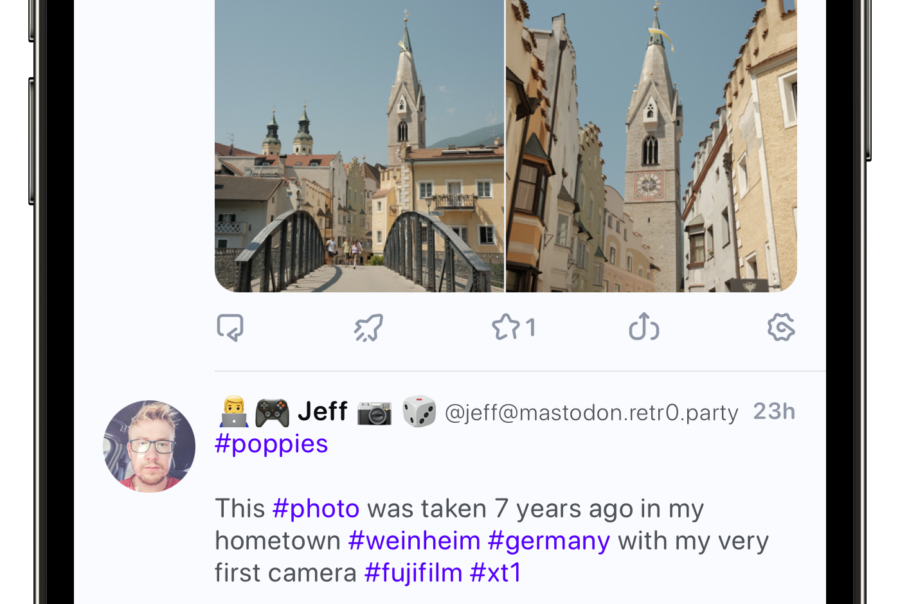The image size is (900, 604).
Task: Follow the #weinheim hashtag link
Action: pyautogui.click(x=414, y=541)
